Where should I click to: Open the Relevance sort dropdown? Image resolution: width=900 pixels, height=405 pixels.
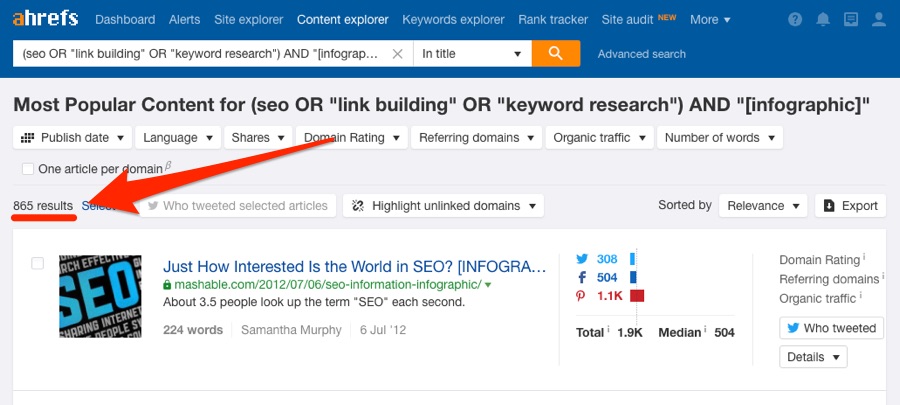pyautogui.click(x=763, y=206)
